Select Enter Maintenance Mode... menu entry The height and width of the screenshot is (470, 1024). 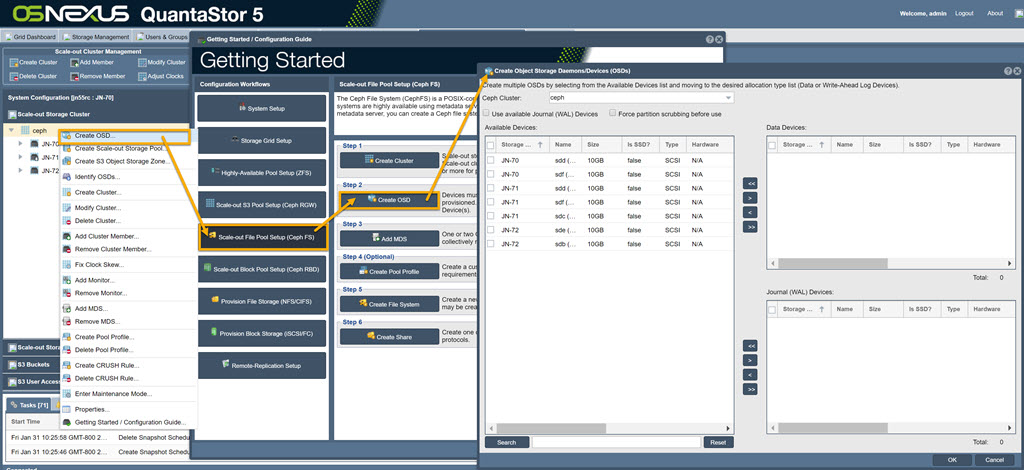[113, 394]
